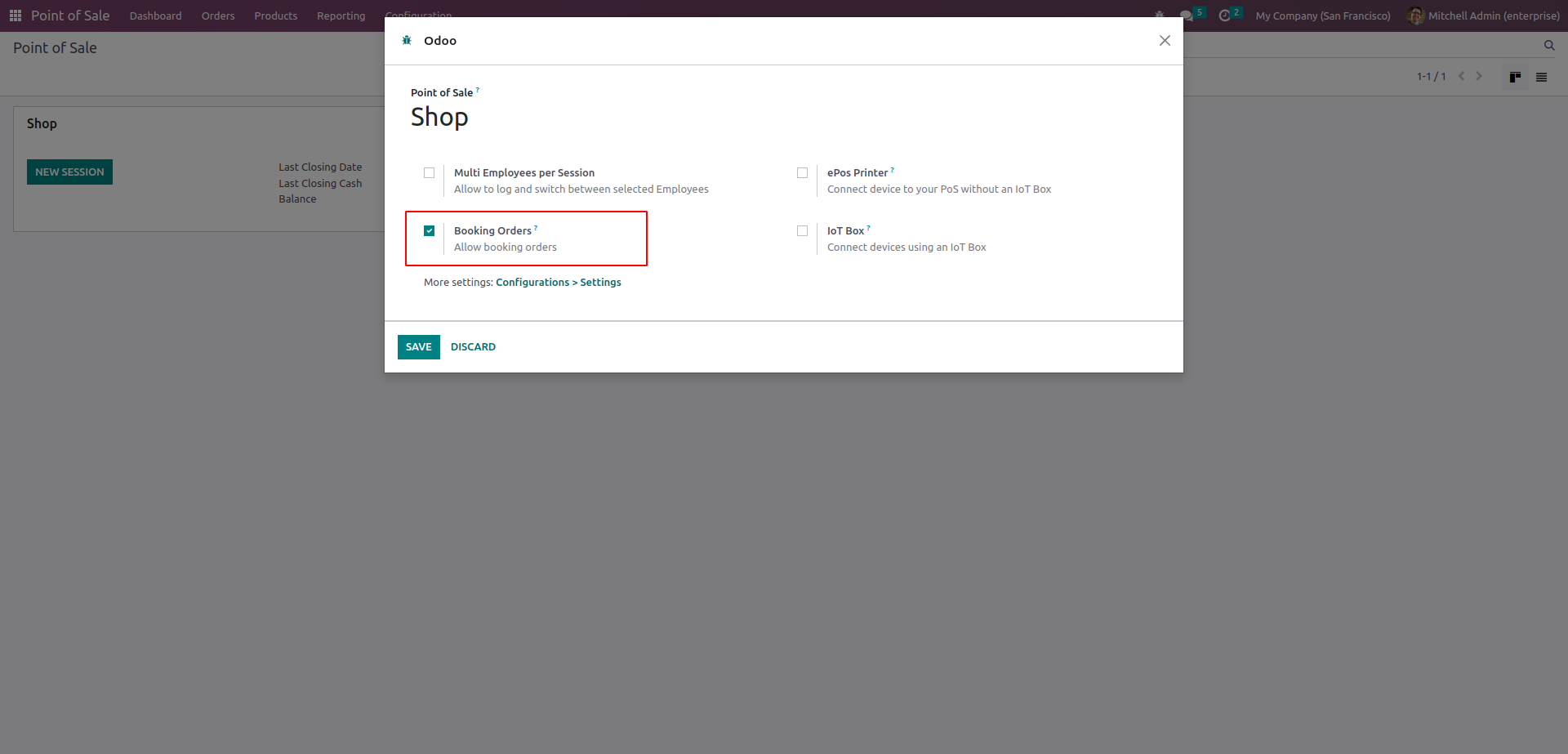The width and height of the screenshot is (1568, 754).
Task: Open the debug bug icon in the top navbar
Action: (1159, 16)
